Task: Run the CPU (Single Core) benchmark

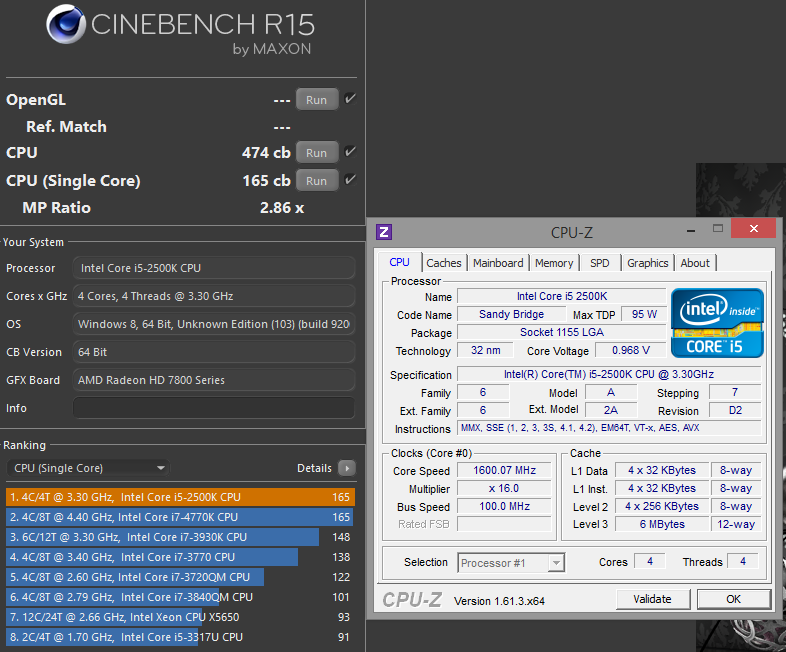Action: [317, 181]
